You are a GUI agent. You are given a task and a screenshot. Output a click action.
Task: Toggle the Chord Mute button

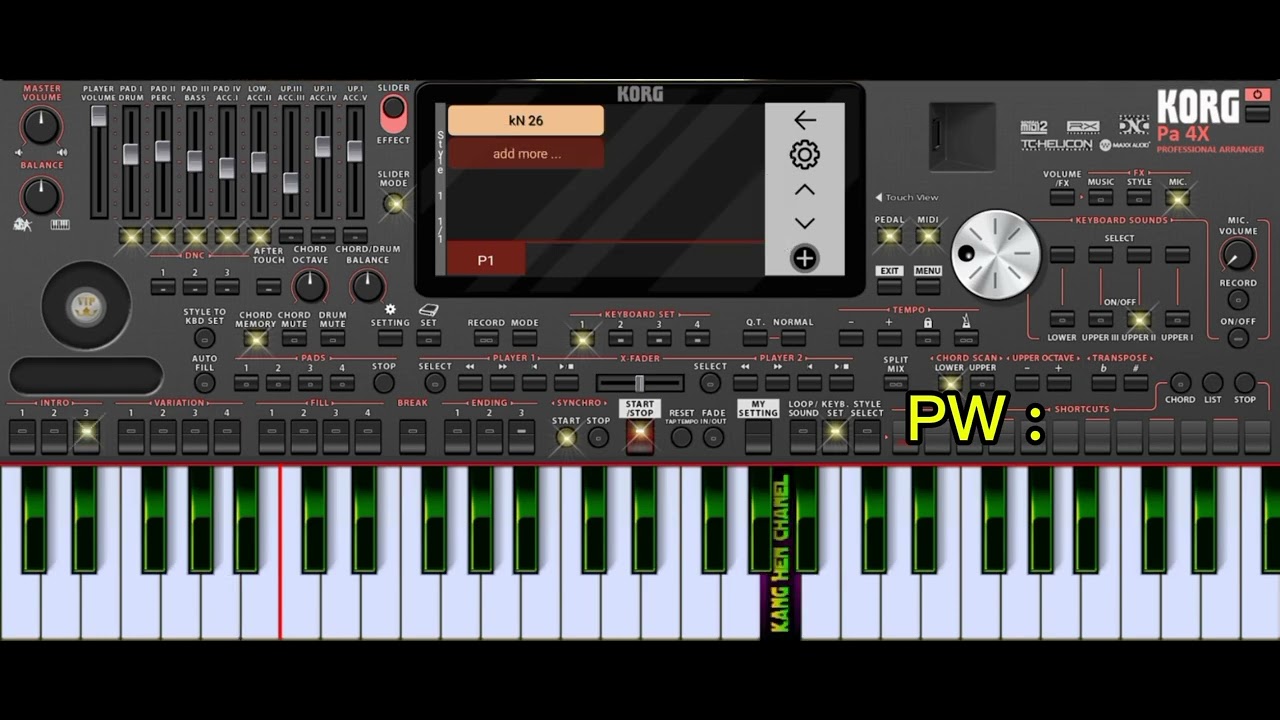pos(294,339)
